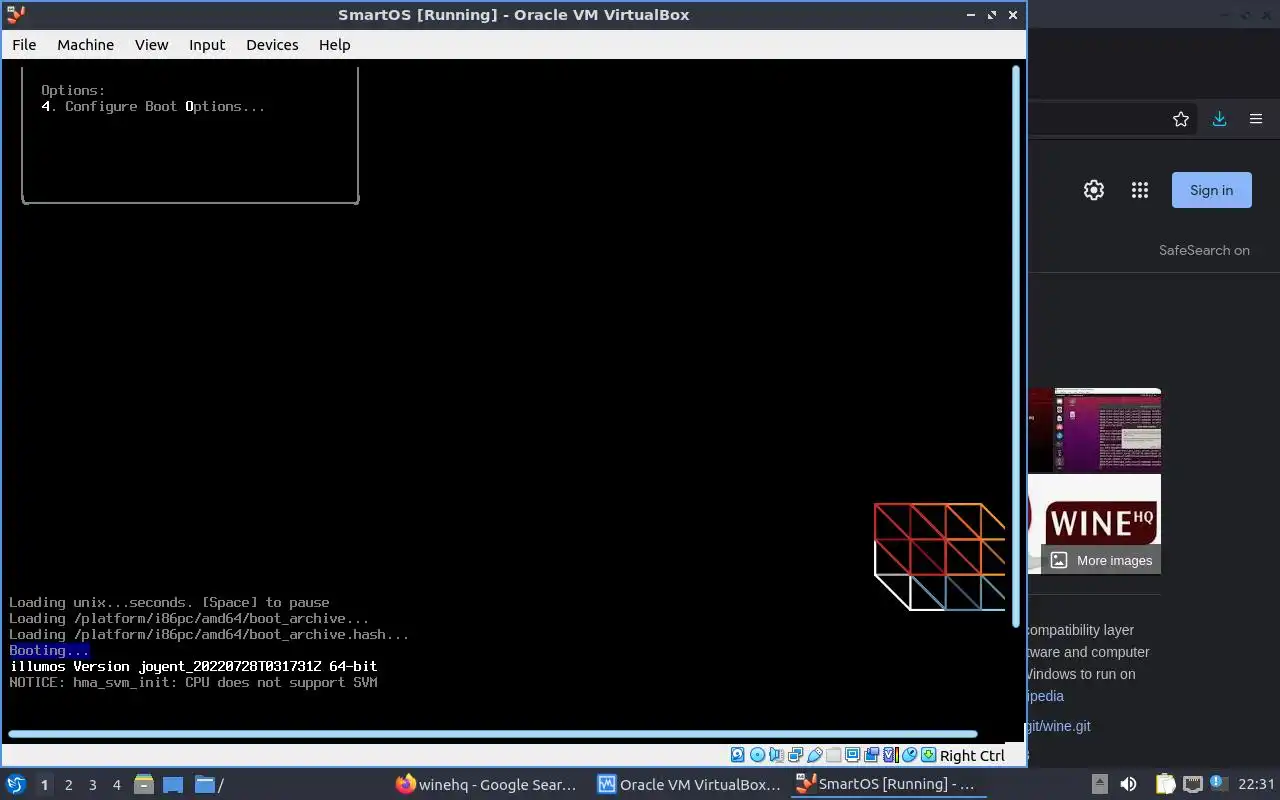
Task: Click 'Configure Boot Options...' text in VM console
Action: tap(165, 106)
